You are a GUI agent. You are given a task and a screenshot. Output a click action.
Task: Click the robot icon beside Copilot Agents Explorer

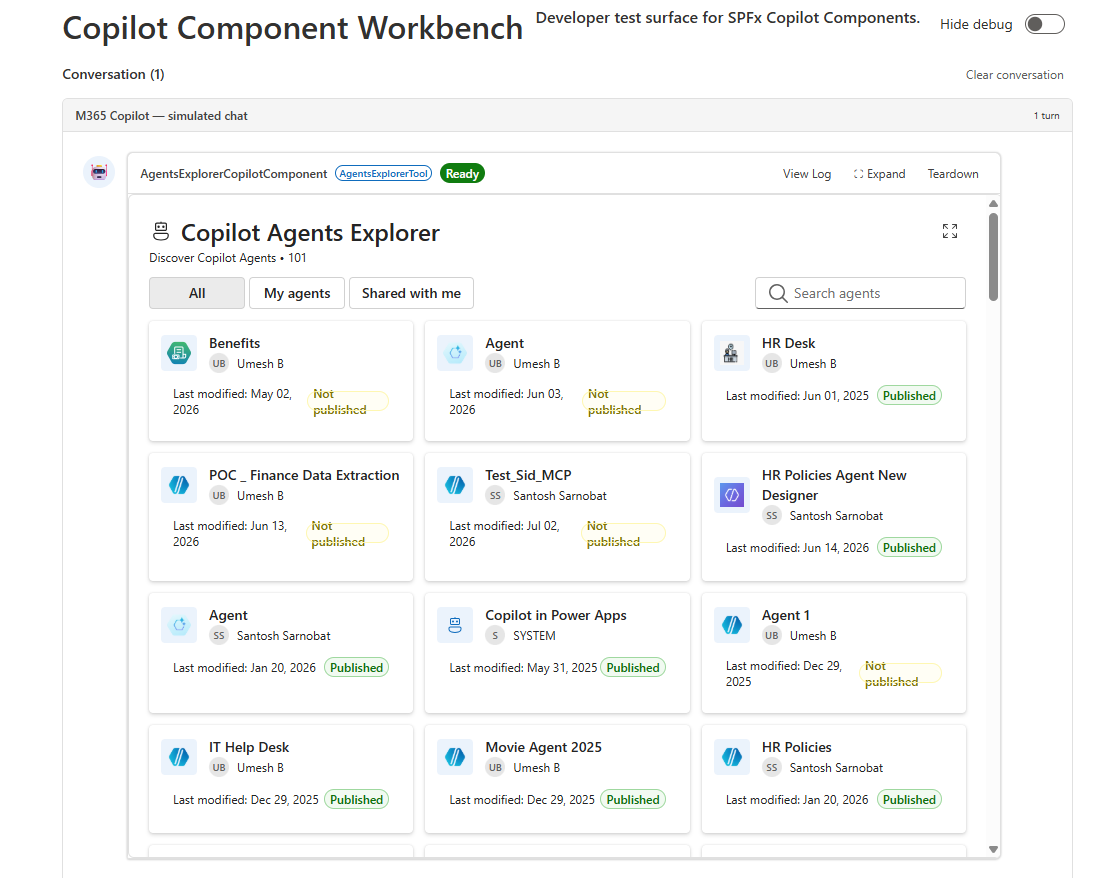pyautogui.click(x=161, y=231)
